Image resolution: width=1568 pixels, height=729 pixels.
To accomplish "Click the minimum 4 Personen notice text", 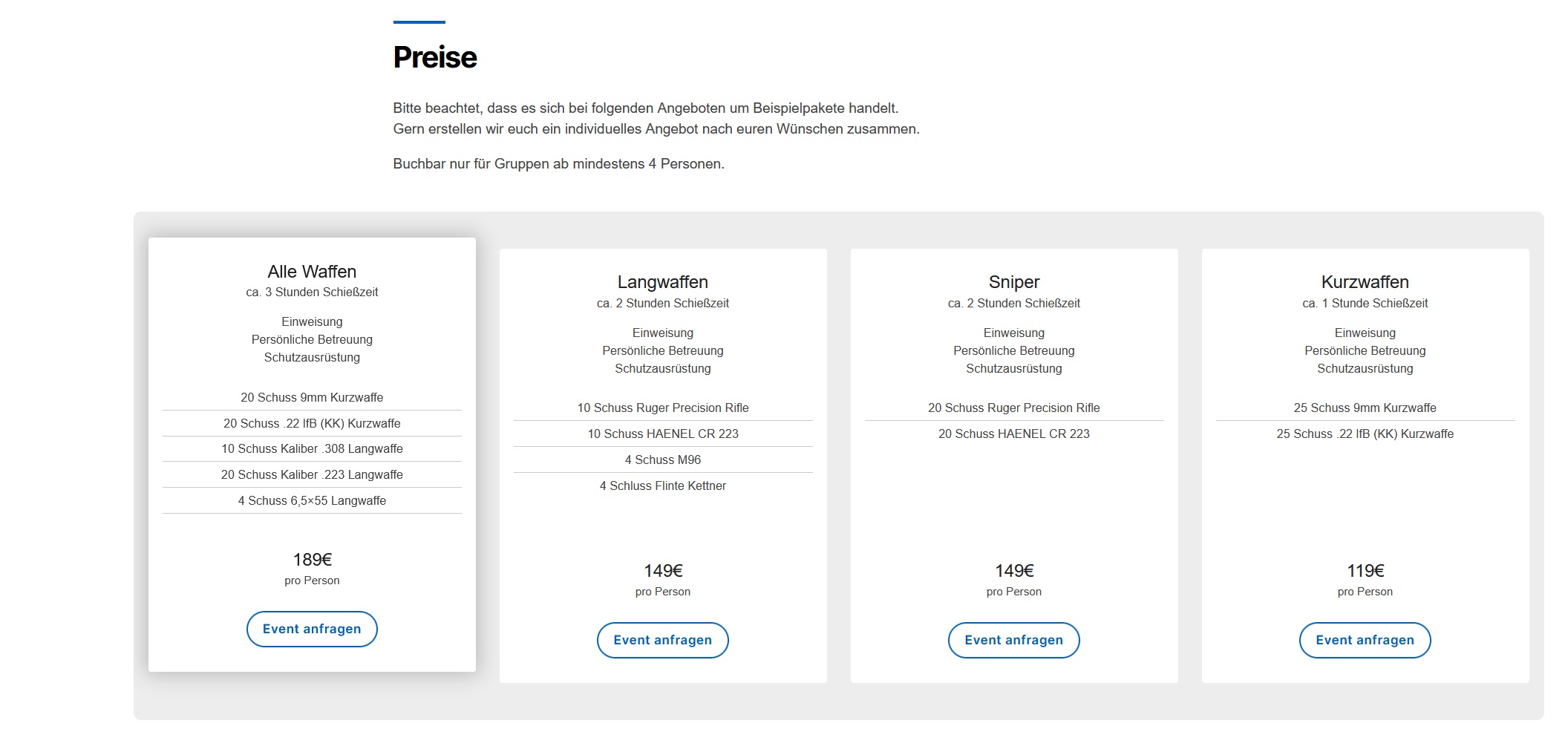I will click(558, 163).
